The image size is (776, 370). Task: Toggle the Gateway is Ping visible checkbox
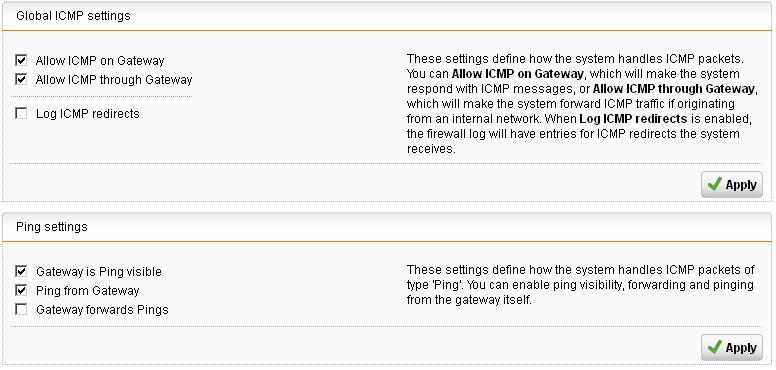click(x=21, y=271)
